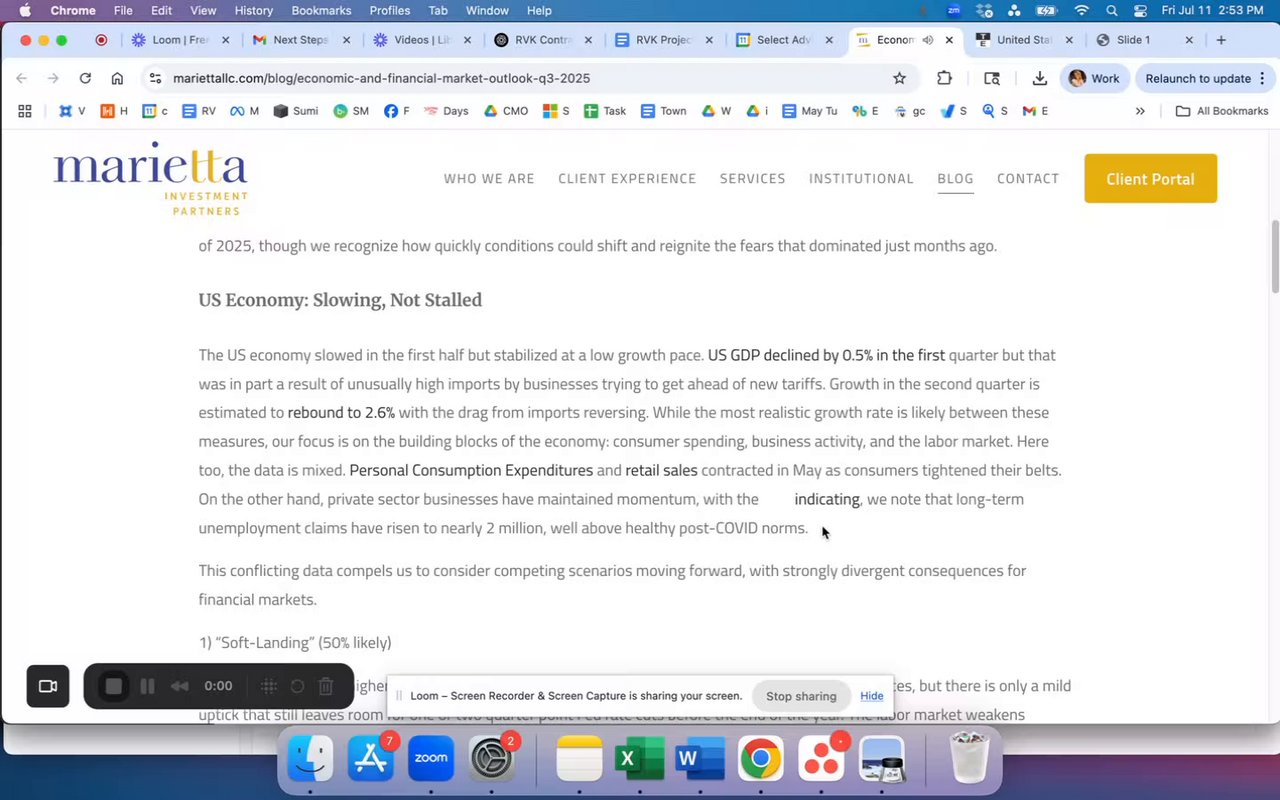Image resolution: width=1280 pixels, height=800 pixels.
Task: Open the Days bookmark
Action: tap(446, 111)
